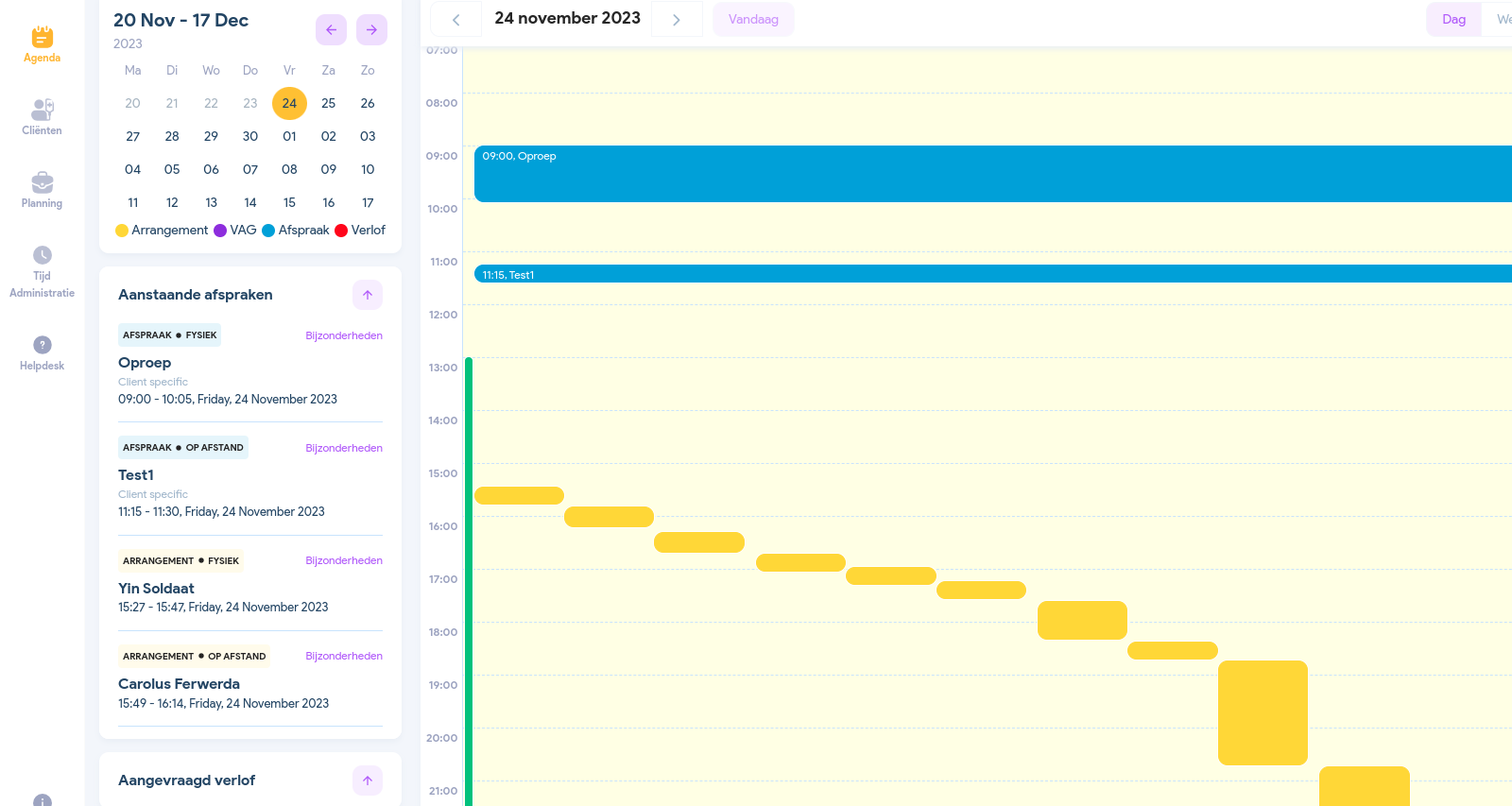
Task: Collapse the Aangevraagd verlof section
Action: 368,780
